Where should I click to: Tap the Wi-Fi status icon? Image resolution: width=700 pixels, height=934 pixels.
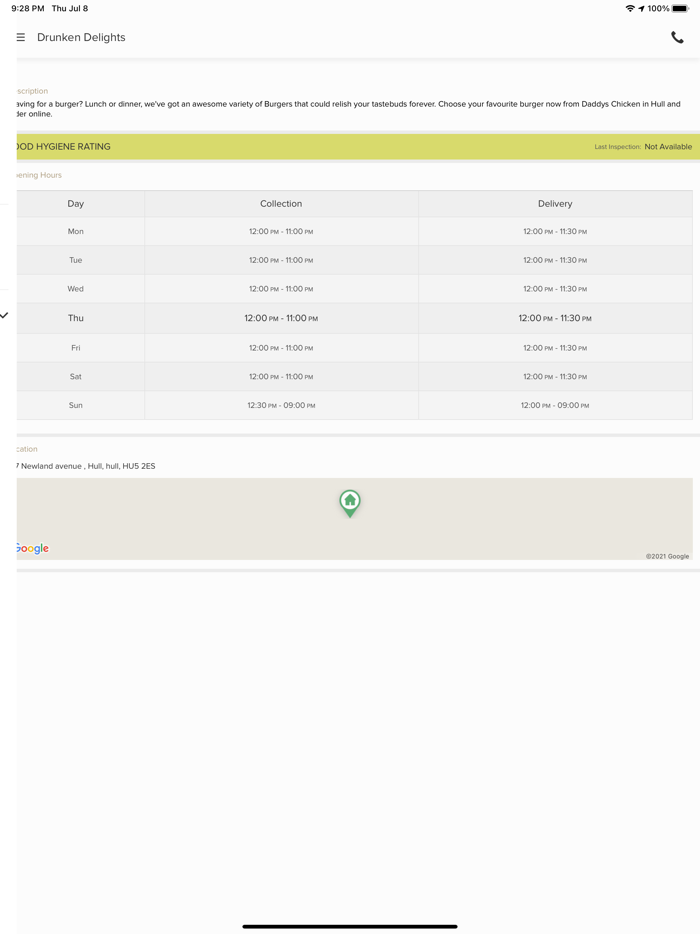[630, 8]
